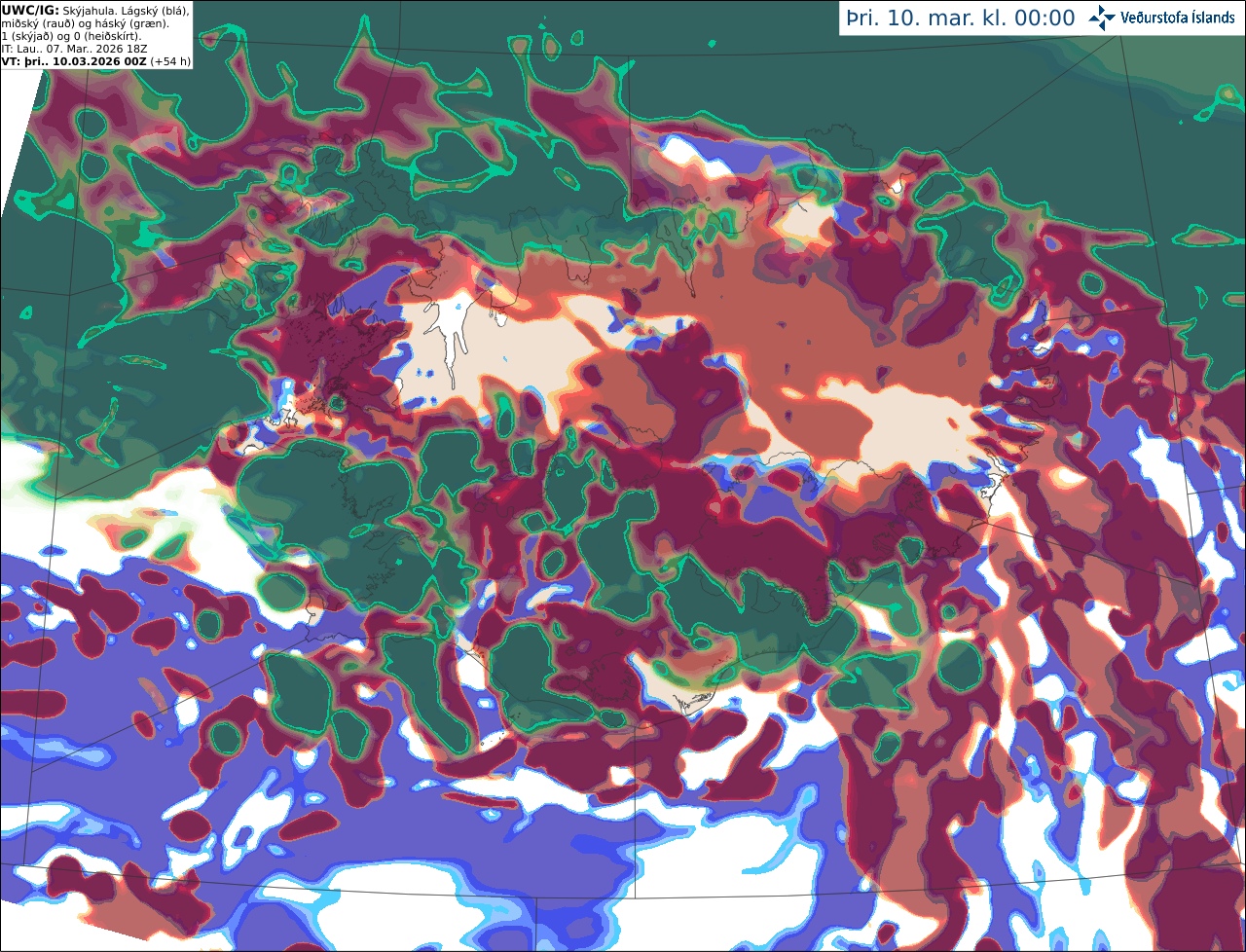1246x952 pixels.
Task: Click the Veðurstofa Íslands logo icon
Action: tap(1102, 18)
